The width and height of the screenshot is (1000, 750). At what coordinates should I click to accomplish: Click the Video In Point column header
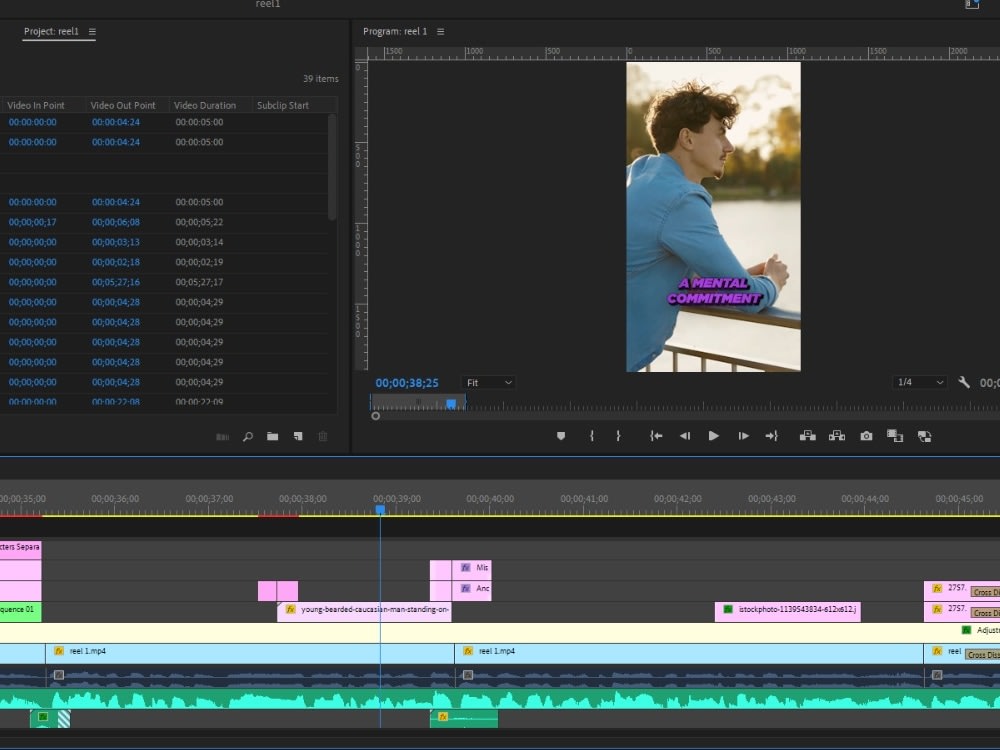pyautogui.click(x=36, y=105)
